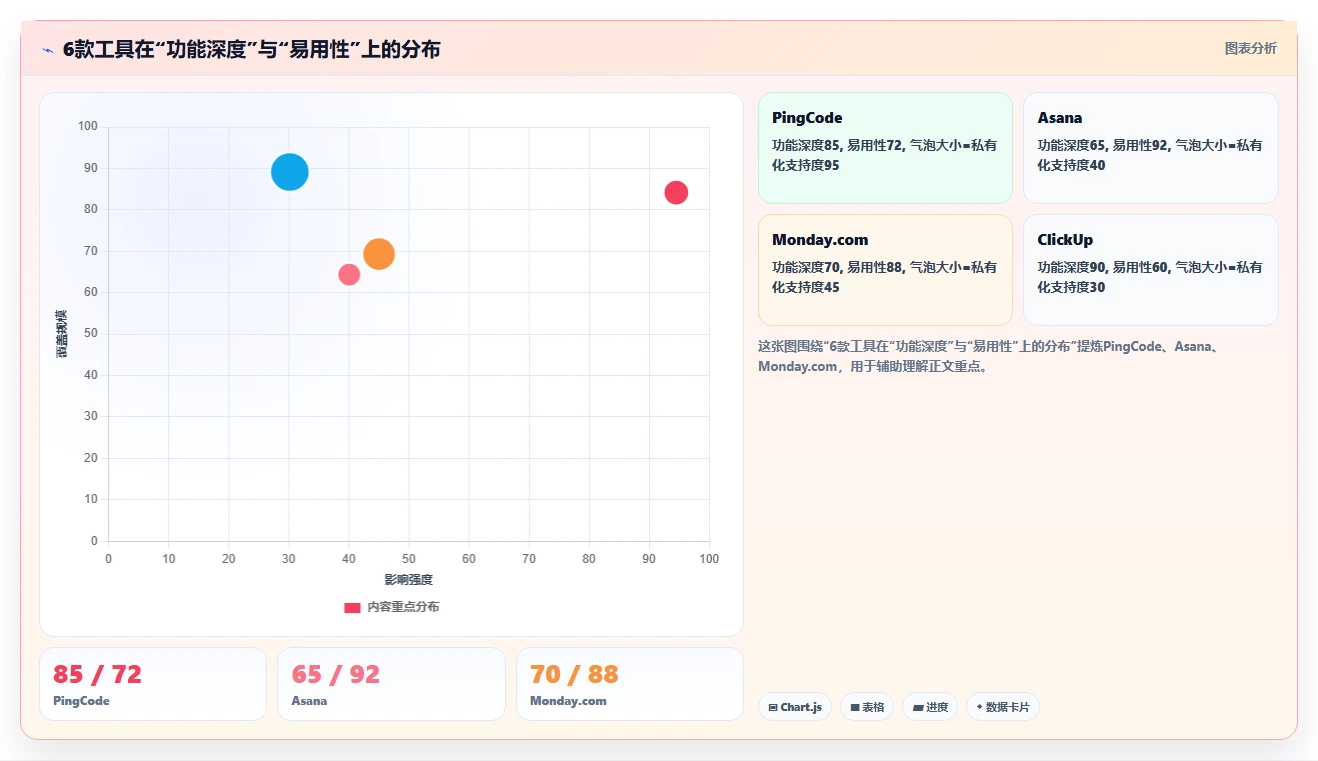Toggle the 内容重点分布 legend swatch
Screen dimensions: 1318x761
352,607
